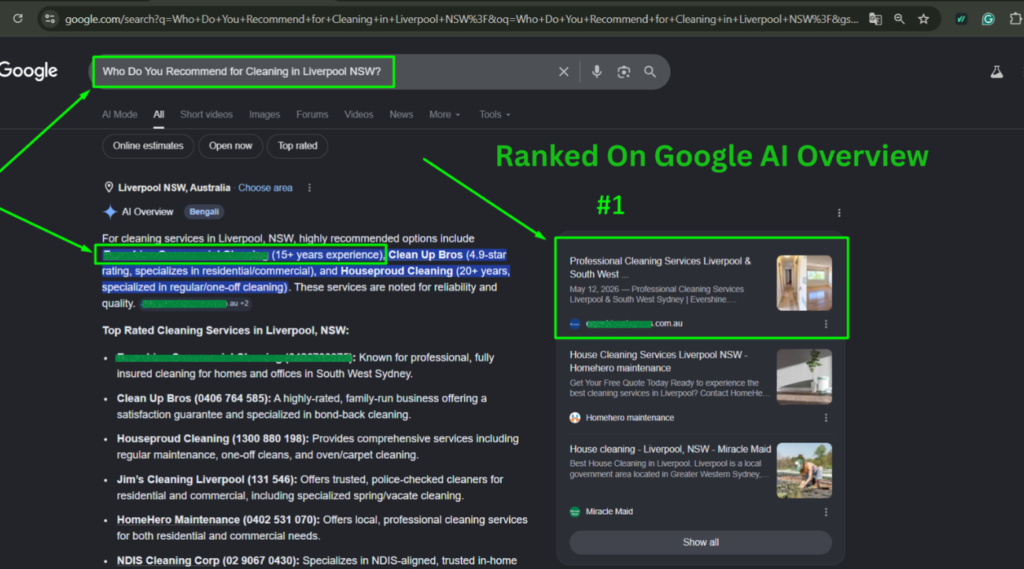This screenshot has height=569, width=1024.
Task: Click the translate page icon
Action: click(875, 19)
